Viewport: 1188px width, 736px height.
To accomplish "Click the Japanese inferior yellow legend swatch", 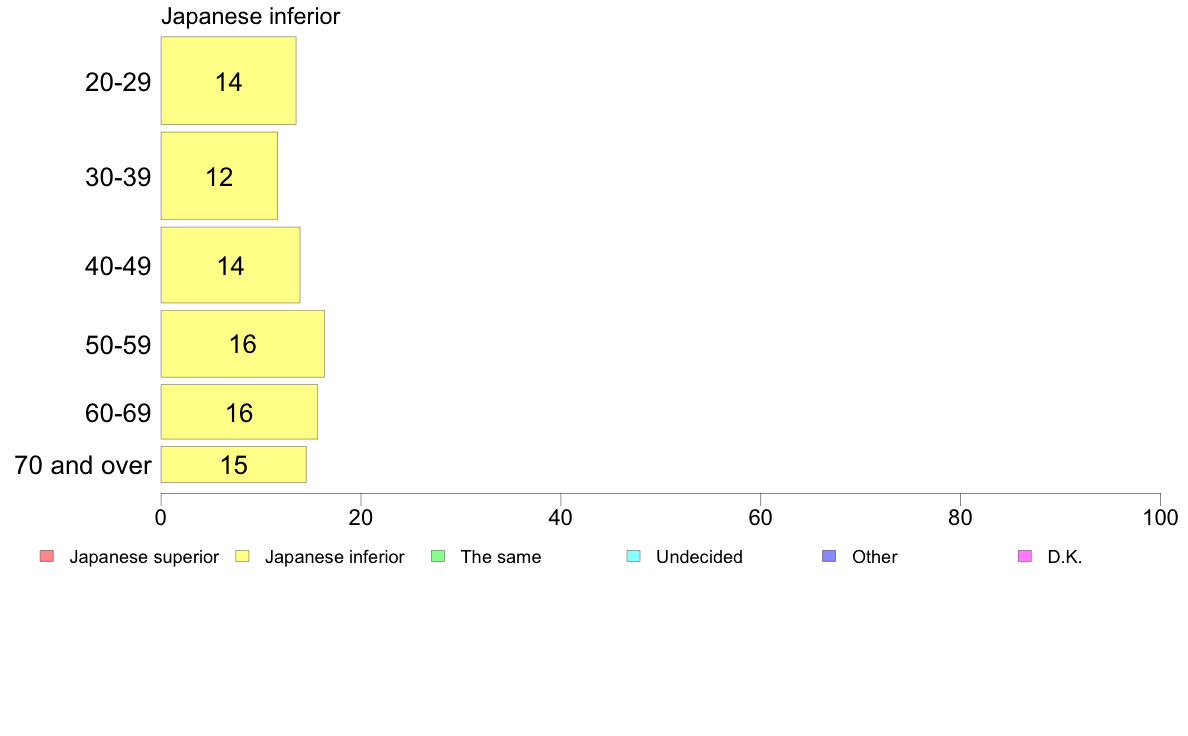I will 241,556.
